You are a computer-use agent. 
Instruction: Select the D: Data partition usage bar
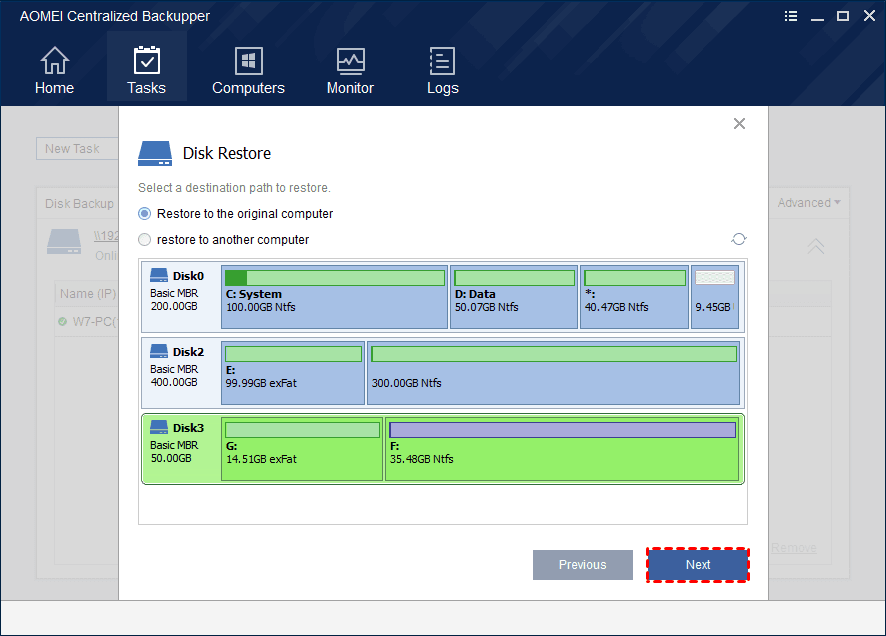pyautogui.click(x=514, y=278)
